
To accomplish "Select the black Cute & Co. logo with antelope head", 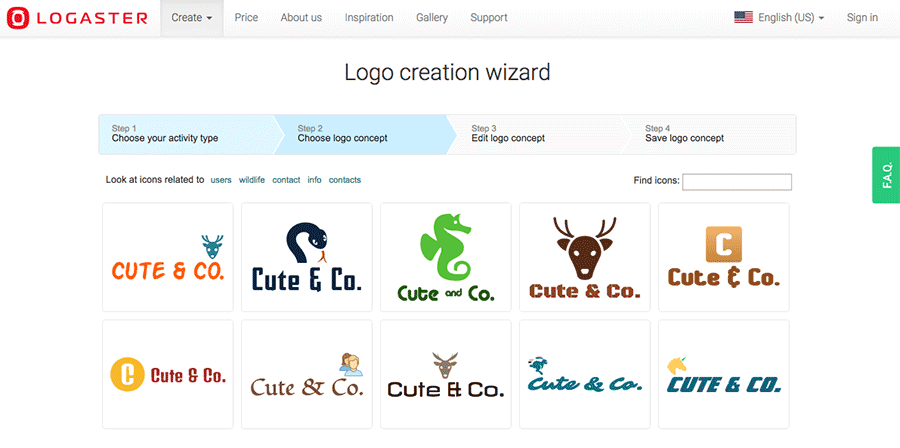I will click(445, 374).
